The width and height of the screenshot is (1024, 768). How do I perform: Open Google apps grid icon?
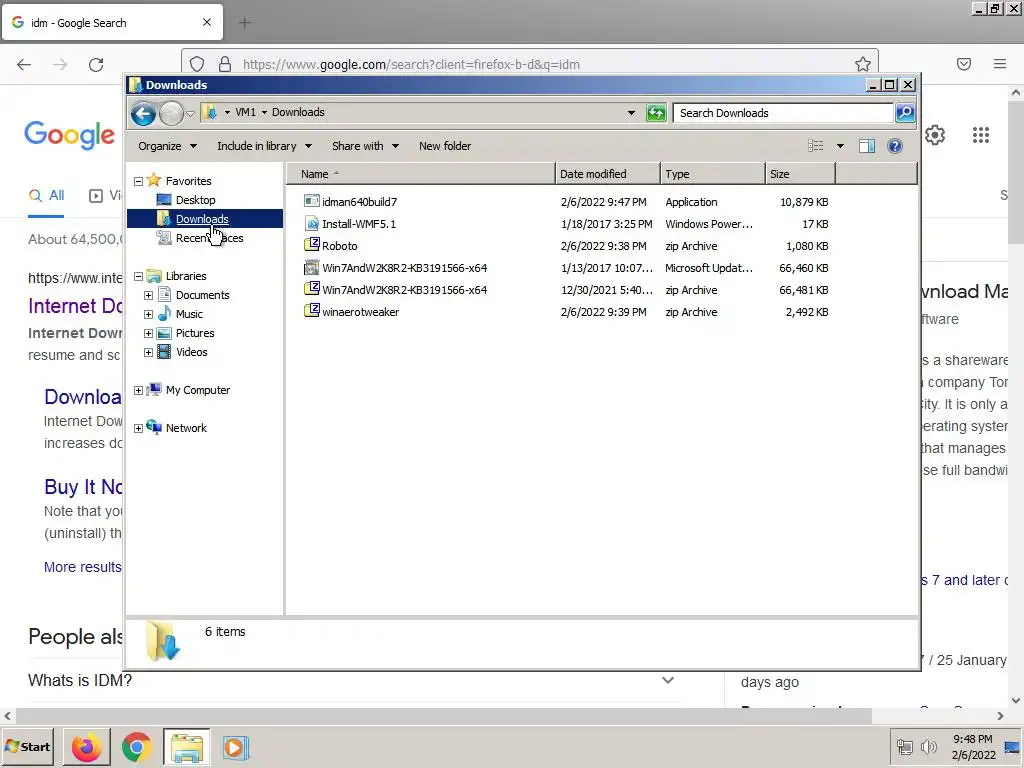click(x=980, y=135)
